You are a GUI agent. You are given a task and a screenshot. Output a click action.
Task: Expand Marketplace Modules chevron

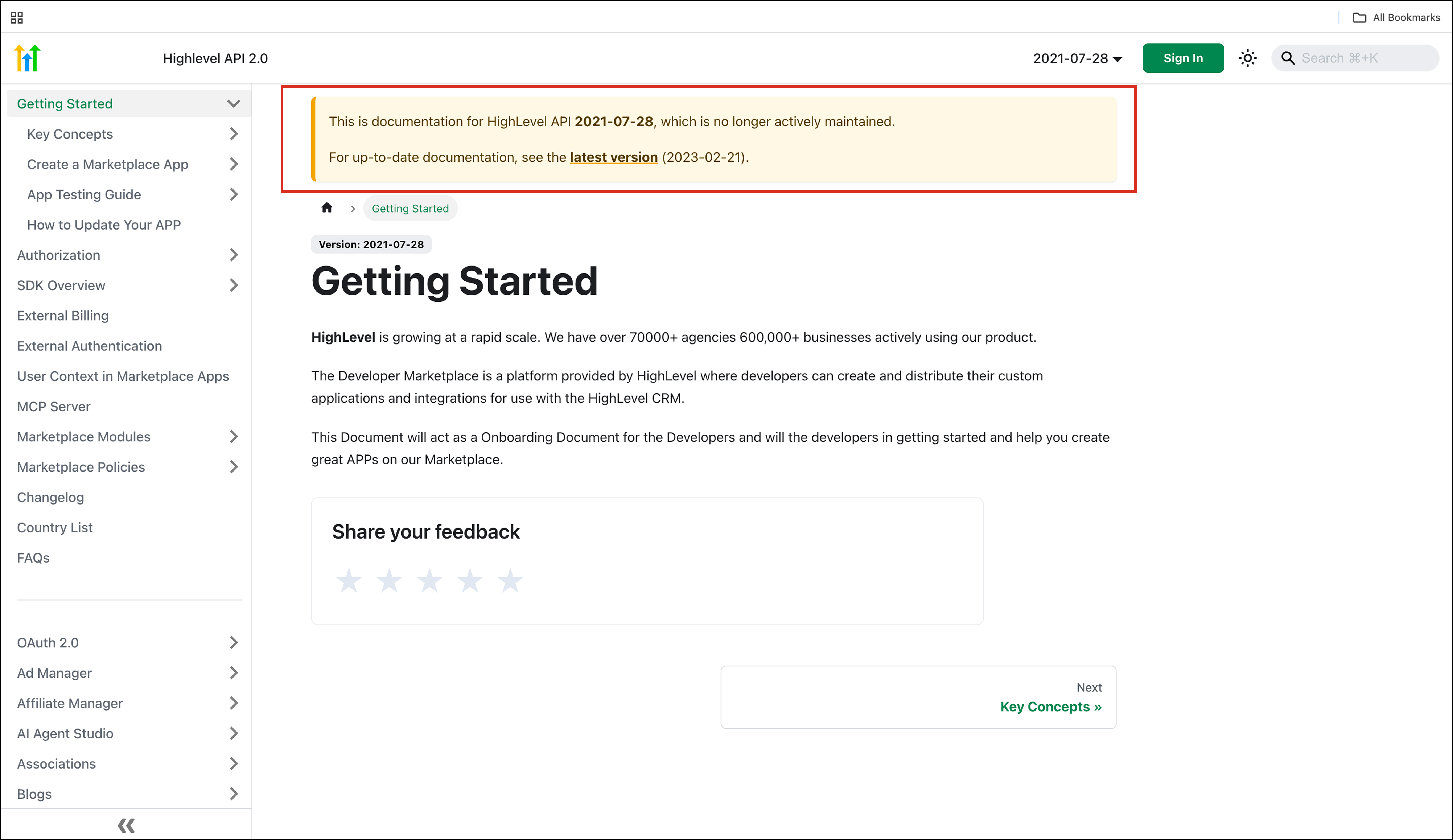pyautogui.click(x=234, y=436)
